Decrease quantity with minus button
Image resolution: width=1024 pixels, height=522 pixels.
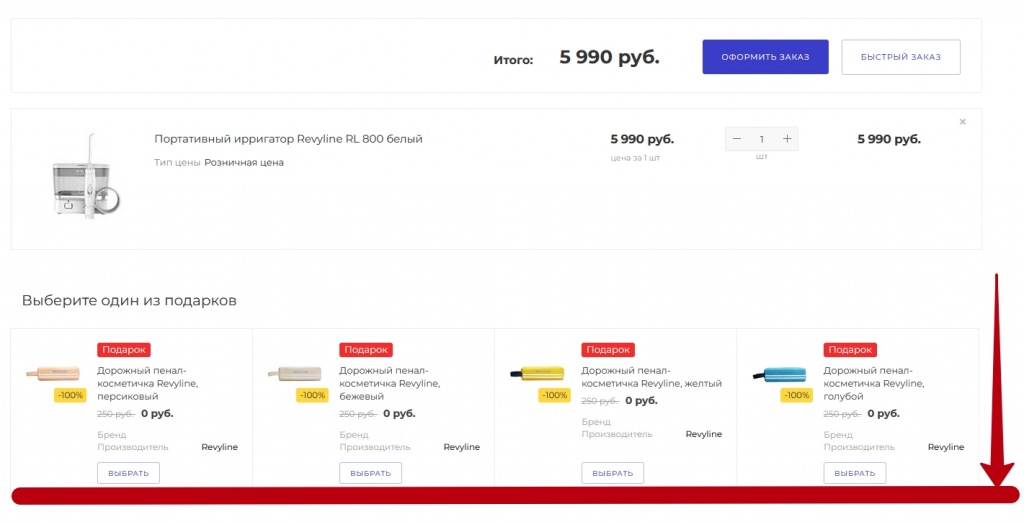click(737, 139)
